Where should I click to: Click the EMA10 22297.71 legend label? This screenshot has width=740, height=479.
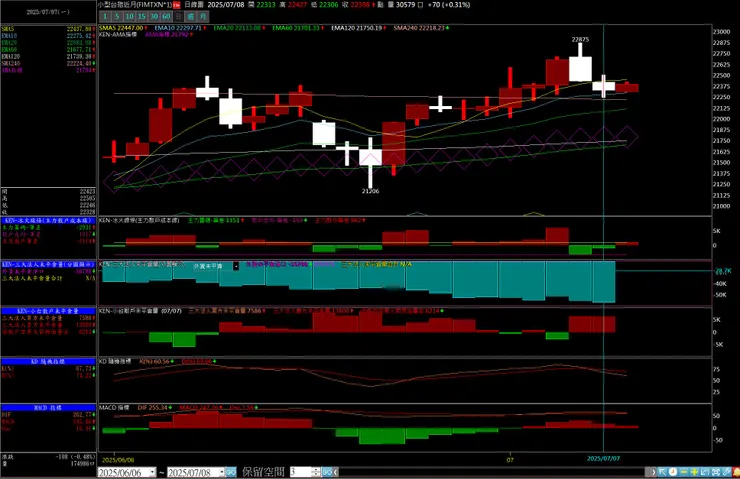click(178, 28)
